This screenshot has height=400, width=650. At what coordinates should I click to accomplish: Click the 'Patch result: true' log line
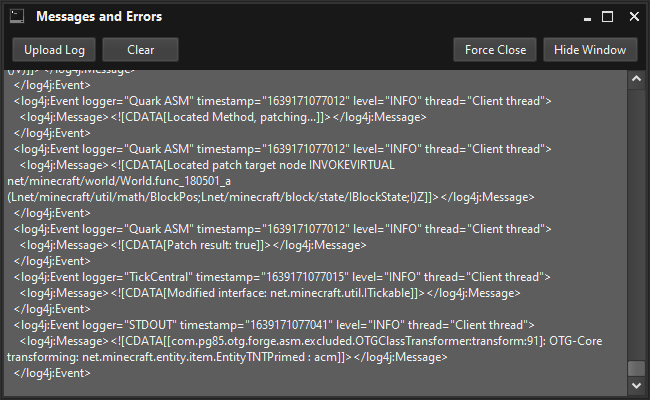coord(193,245)
